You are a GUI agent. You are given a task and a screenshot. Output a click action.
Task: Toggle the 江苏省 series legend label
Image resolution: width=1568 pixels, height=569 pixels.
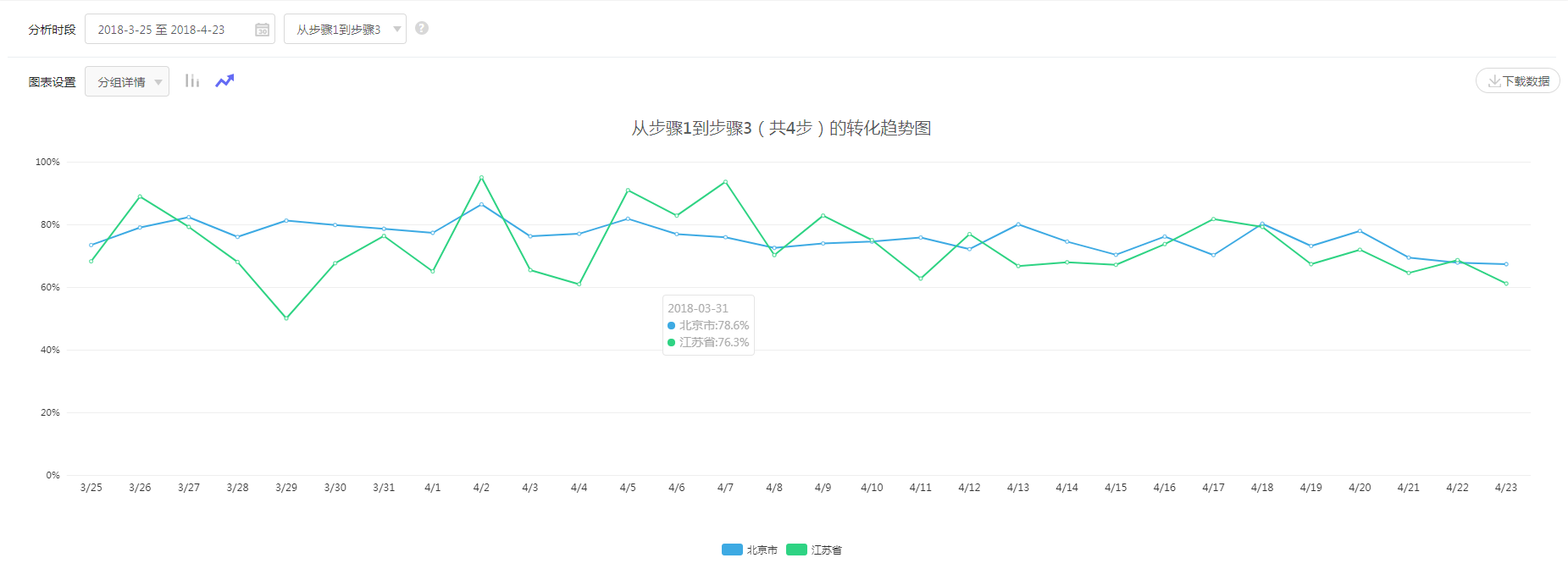tap(826, 550)
